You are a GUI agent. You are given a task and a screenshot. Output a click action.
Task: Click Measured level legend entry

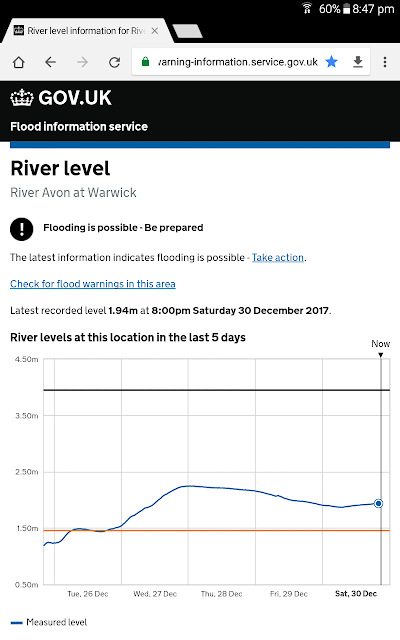coord(49,622)
